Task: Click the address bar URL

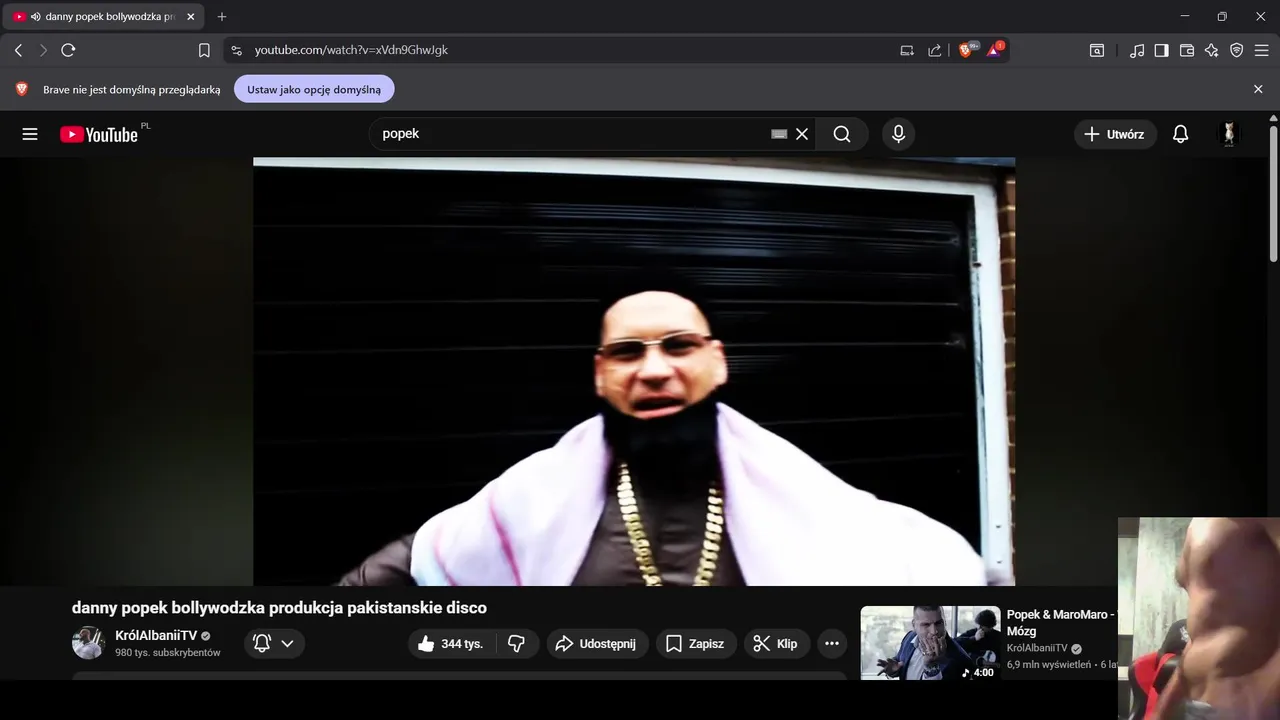Action: click(x=351, y=50)
